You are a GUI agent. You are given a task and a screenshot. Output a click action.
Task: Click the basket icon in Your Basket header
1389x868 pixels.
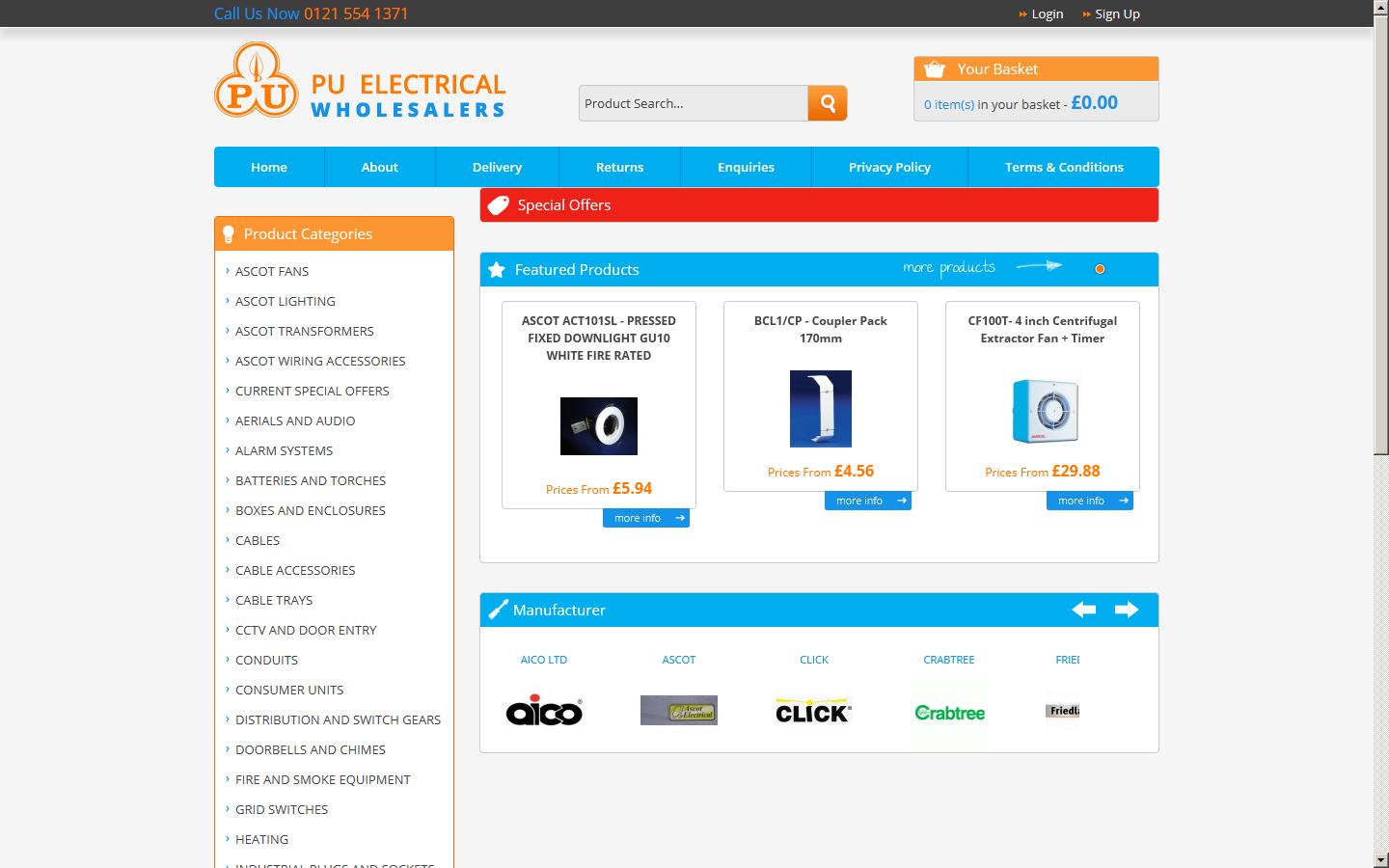(934, 68)
